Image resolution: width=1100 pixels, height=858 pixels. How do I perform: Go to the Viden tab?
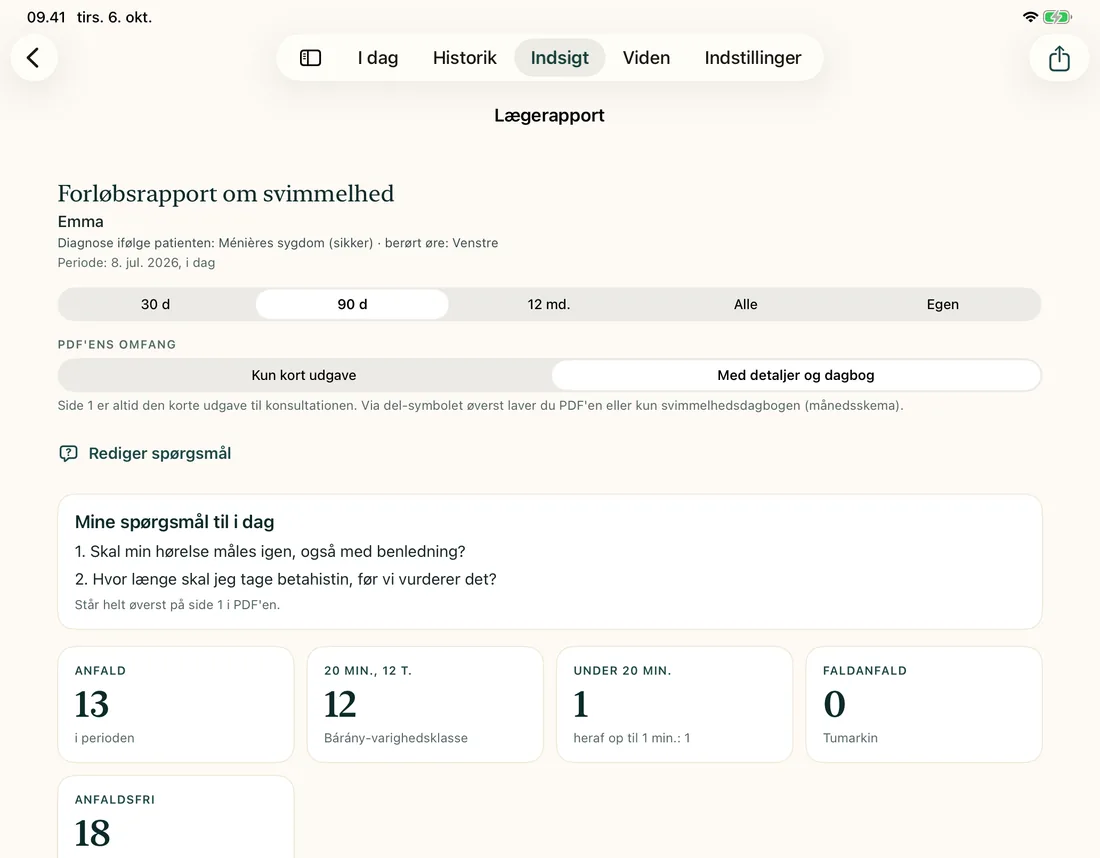tap(646, 58)
